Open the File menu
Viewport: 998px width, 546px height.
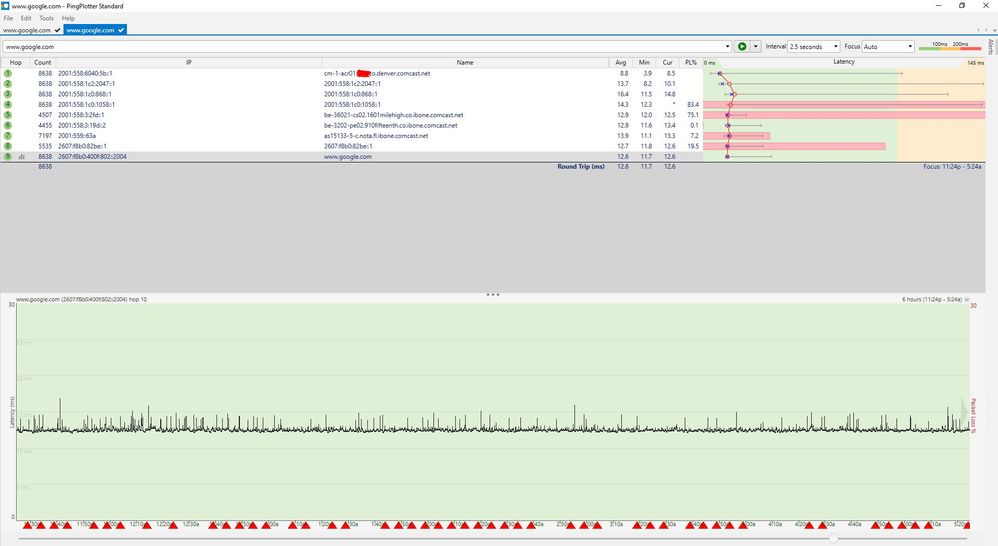pos(8,18)
